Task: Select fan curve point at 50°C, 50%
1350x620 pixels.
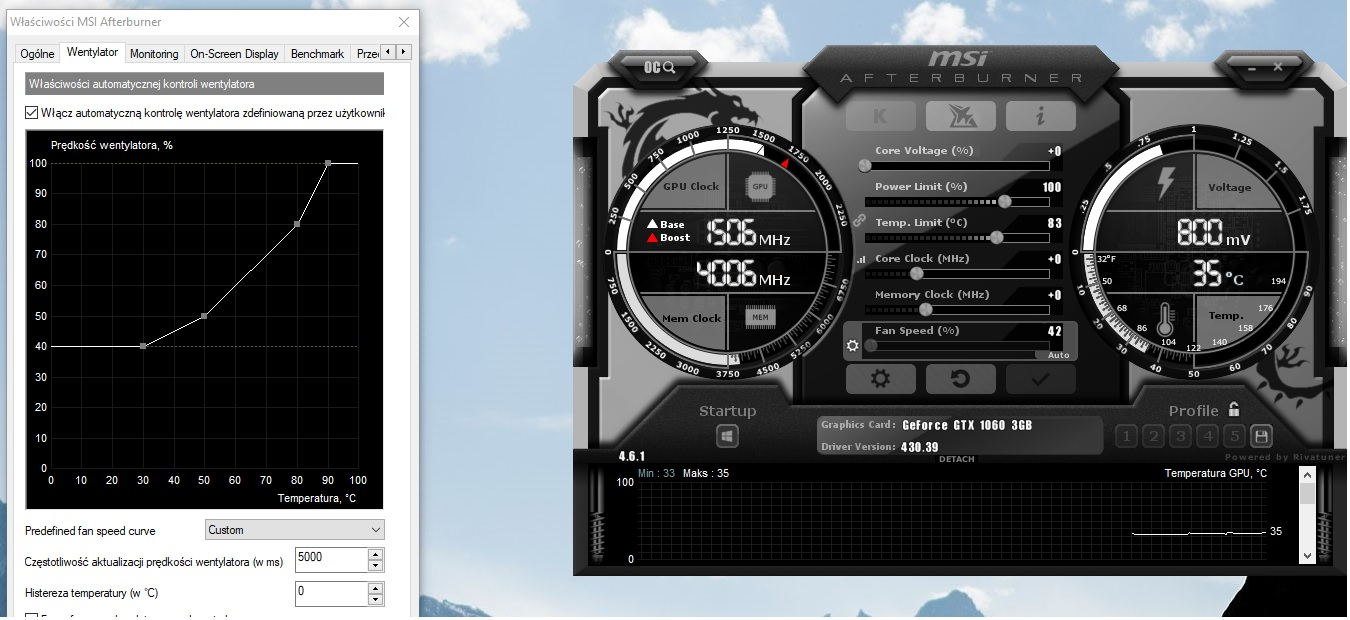Action: 204,316
